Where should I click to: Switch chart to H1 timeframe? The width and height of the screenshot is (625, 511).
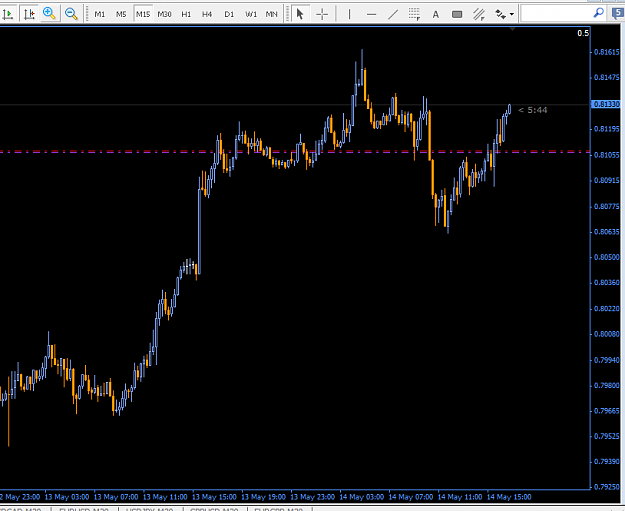coord(186,14)
